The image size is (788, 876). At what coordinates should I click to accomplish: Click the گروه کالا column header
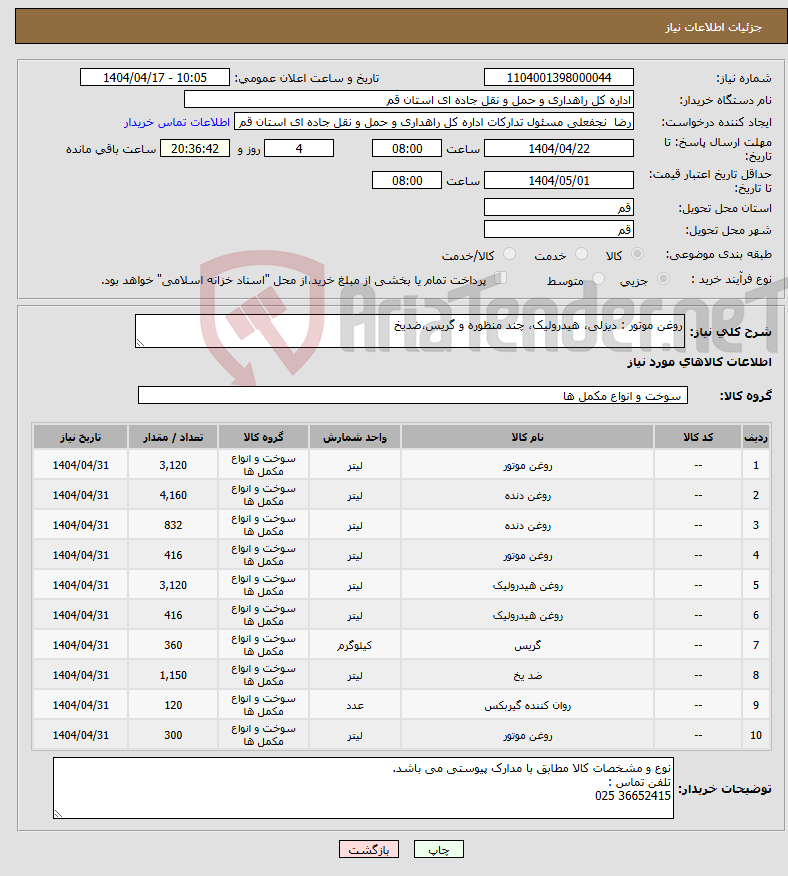(x=263, y=437)
